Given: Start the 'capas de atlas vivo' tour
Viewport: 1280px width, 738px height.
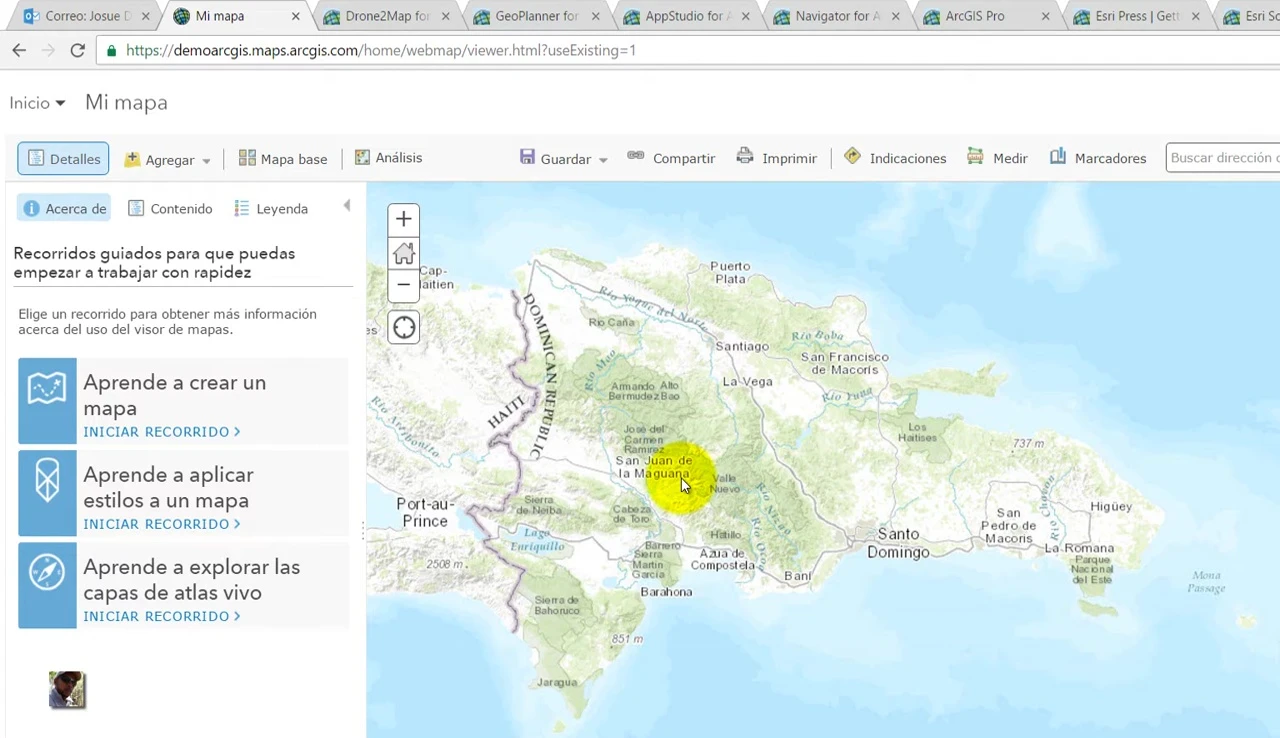Looking at the screenshot, I should coord(161,616).
